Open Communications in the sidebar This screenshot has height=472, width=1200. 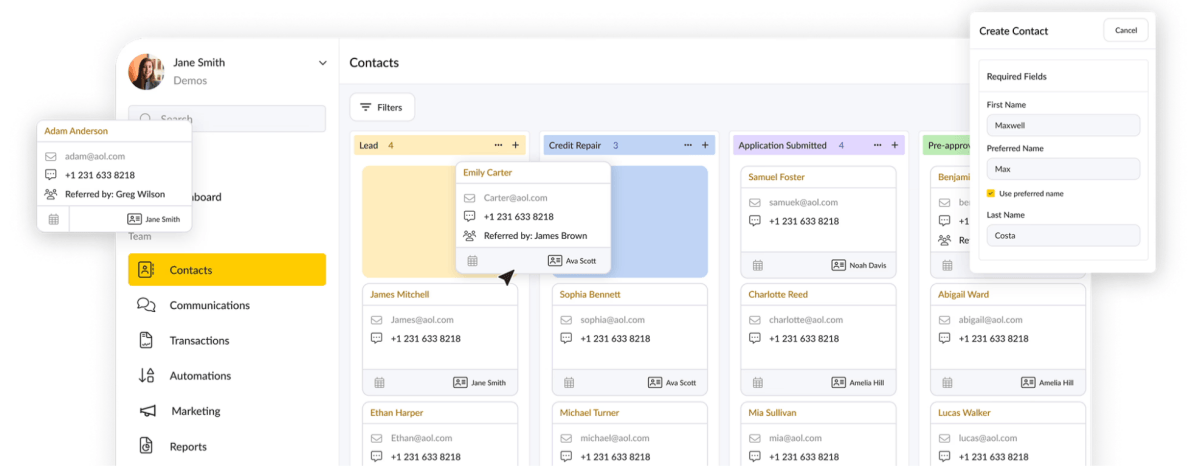point(209,305)
